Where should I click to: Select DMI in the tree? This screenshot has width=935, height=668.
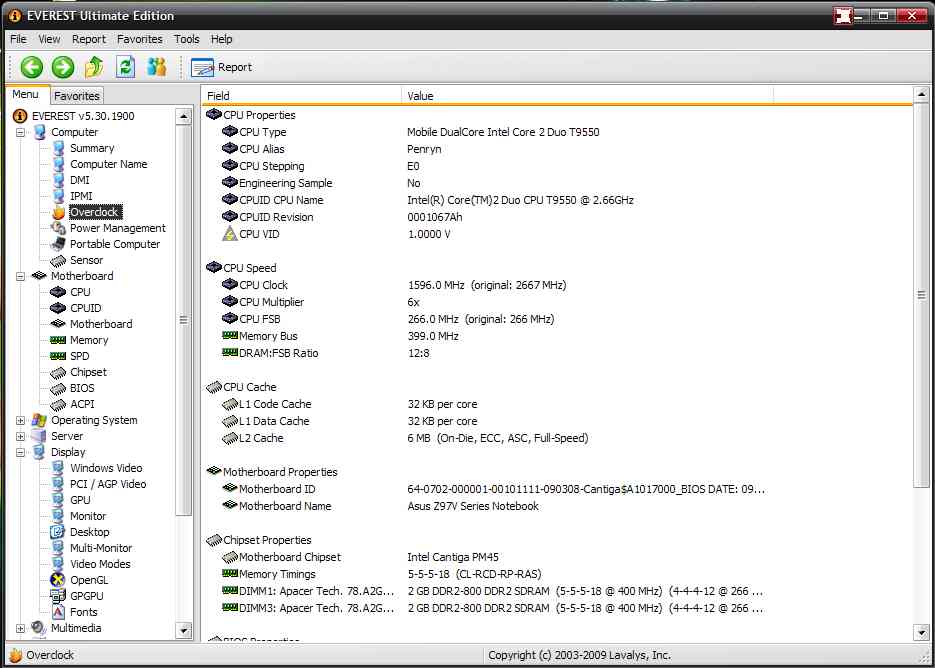point(79,180)
